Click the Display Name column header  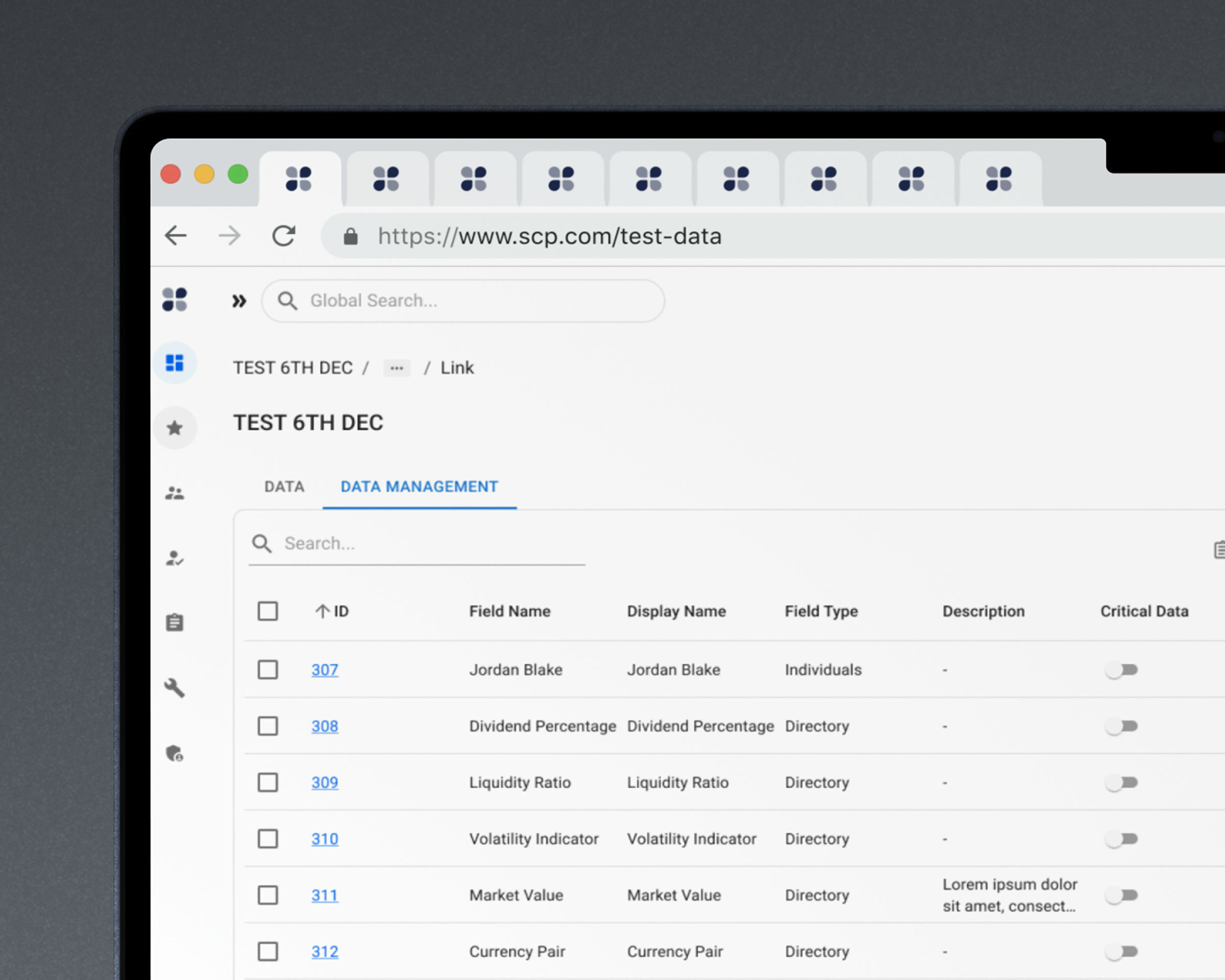(676, 611)
